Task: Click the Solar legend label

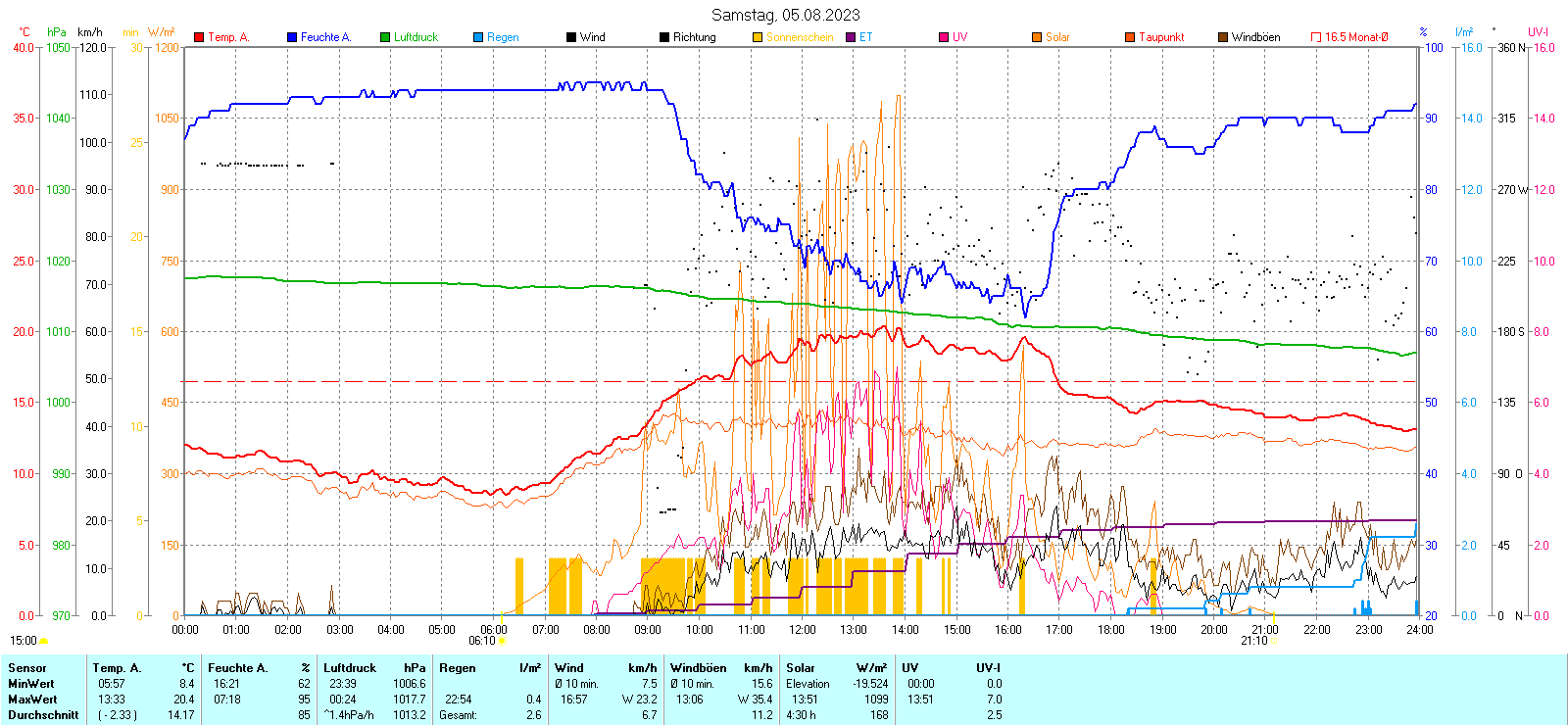Action: pos(1057,37)
